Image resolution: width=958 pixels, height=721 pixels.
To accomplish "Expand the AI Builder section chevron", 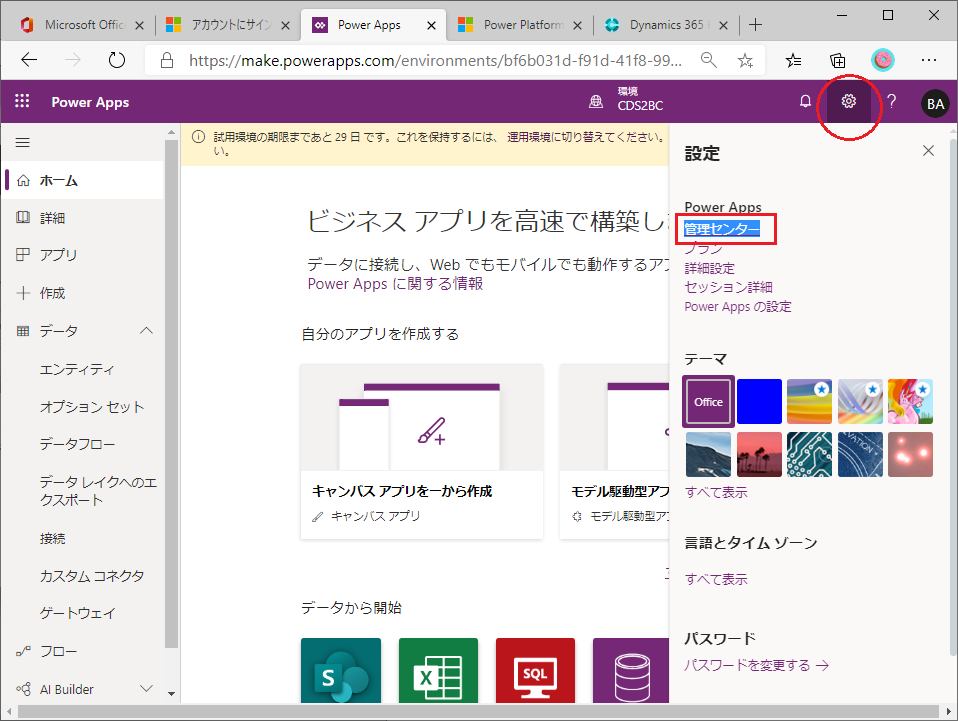I will pos(147,689).
